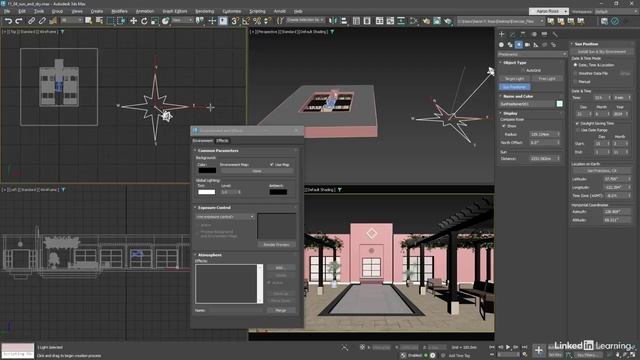The image size is (640, 360).
Task: Open the Modifiers menu
Action: (x=120, y=11)
